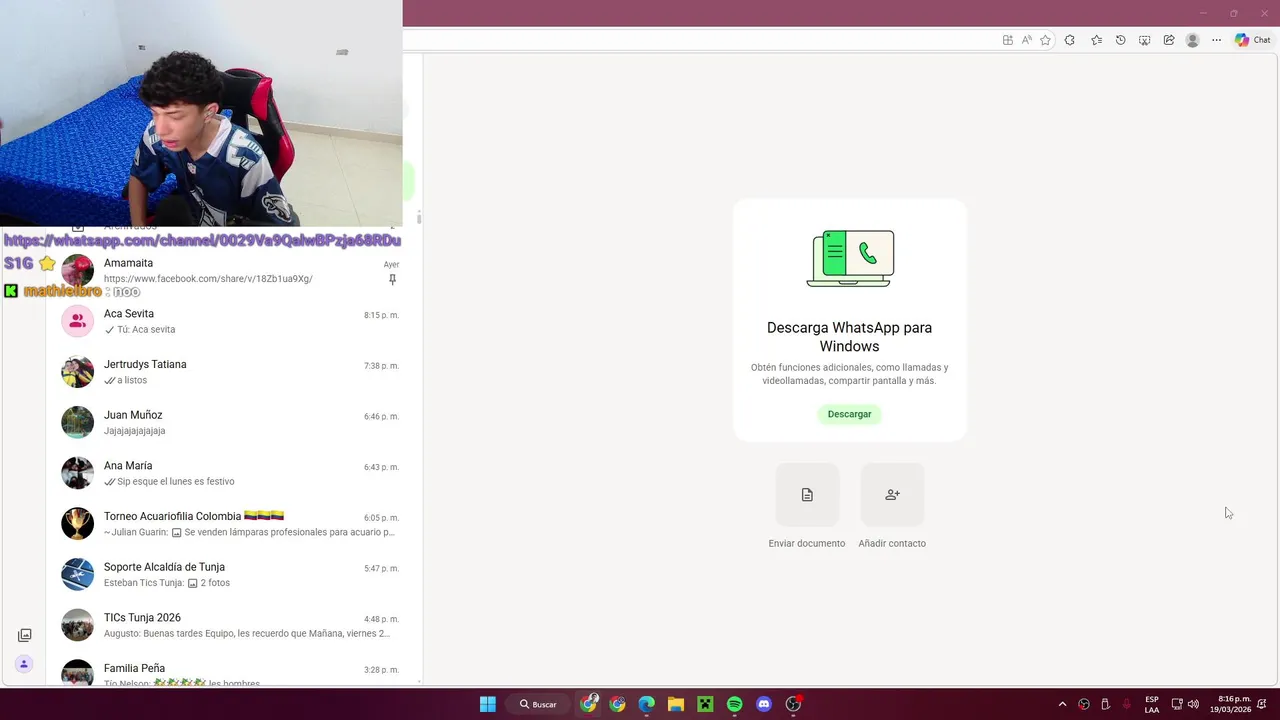1280x720 pixels.
Task: Expand hidden system tray icons
Action: [1062, 704]
